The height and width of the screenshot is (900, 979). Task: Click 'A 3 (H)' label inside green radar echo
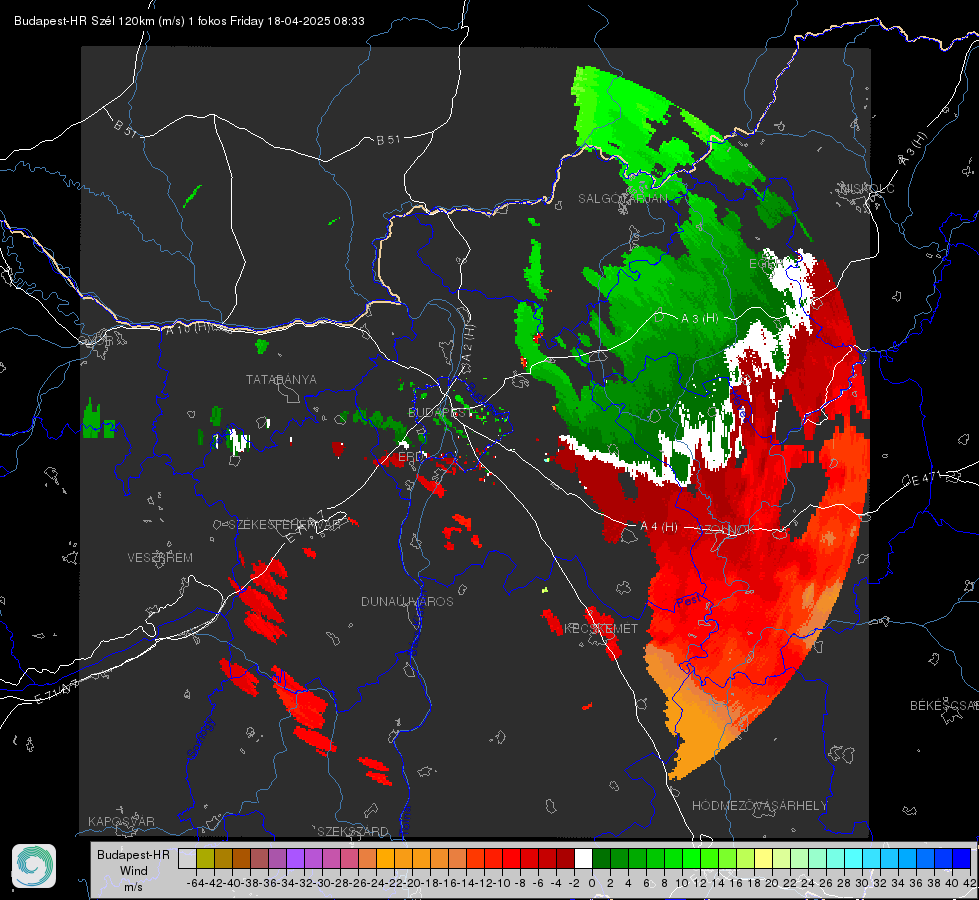699,318
